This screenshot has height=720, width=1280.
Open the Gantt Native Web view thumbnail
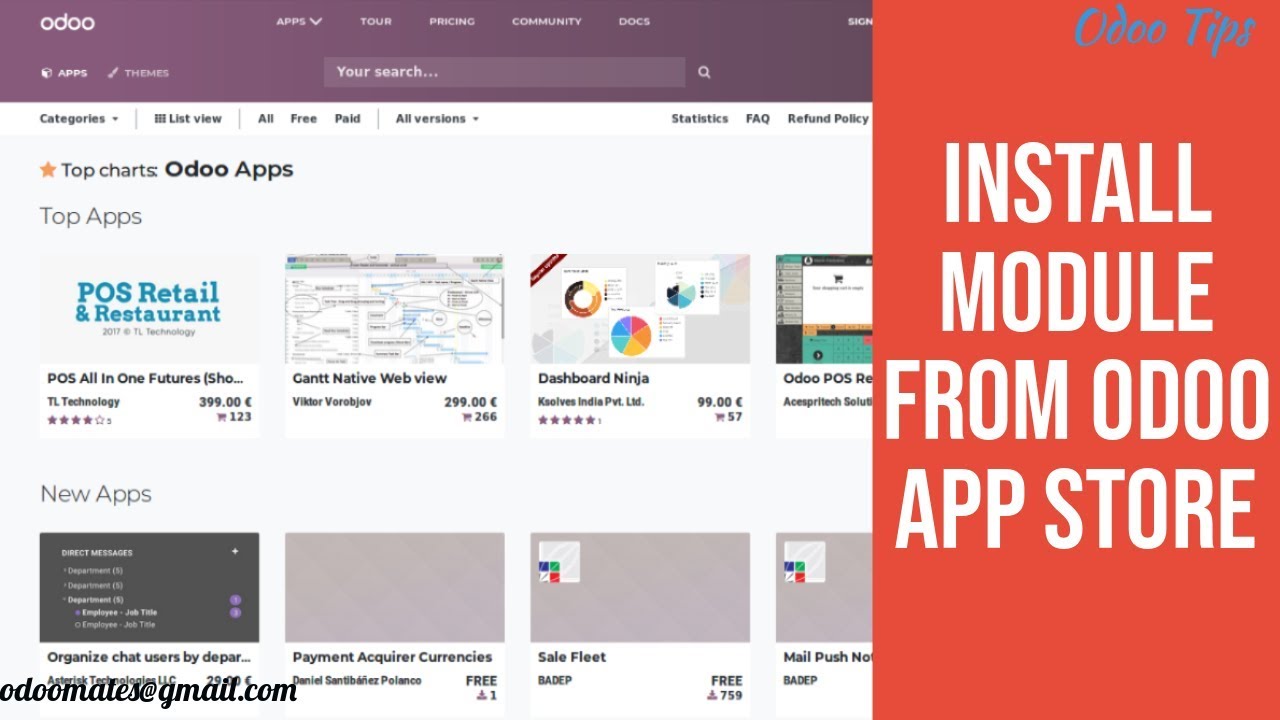pos(394,309)
